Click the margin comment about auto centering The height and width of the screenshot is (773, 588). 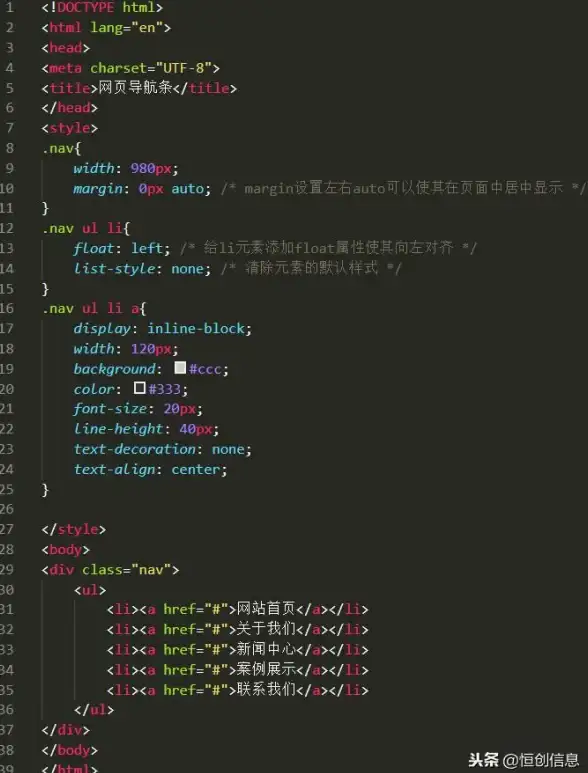[404, 188]
